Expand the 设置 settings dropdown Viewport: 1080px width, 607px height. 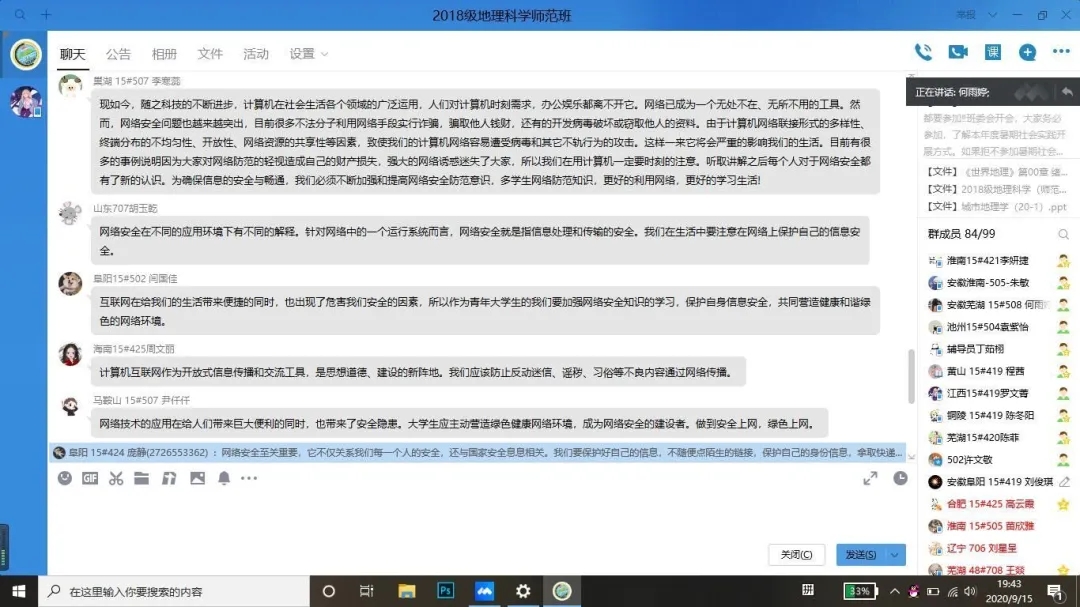[308, 54]
